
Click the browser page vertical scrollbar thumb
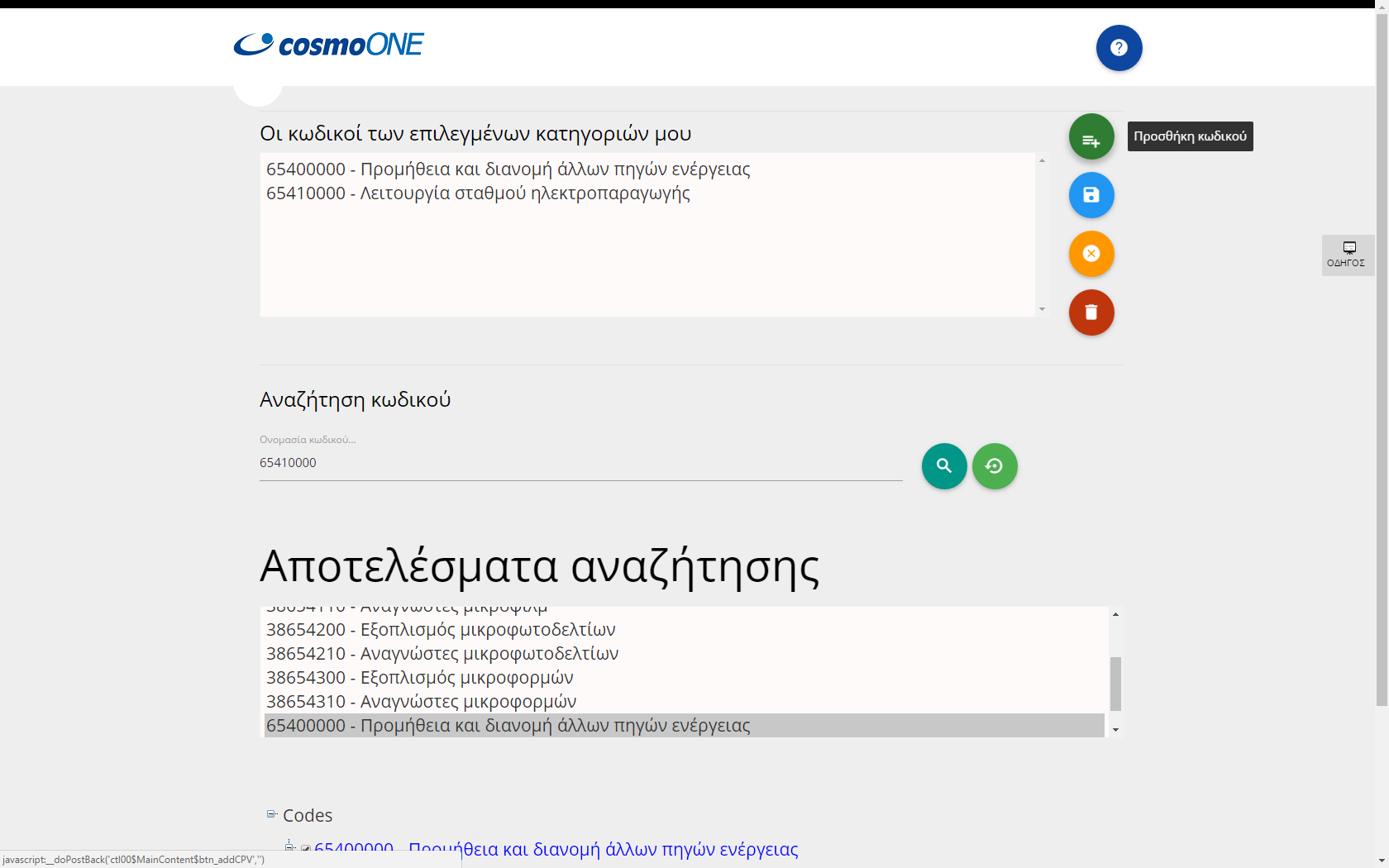[x=1382, y=360]
